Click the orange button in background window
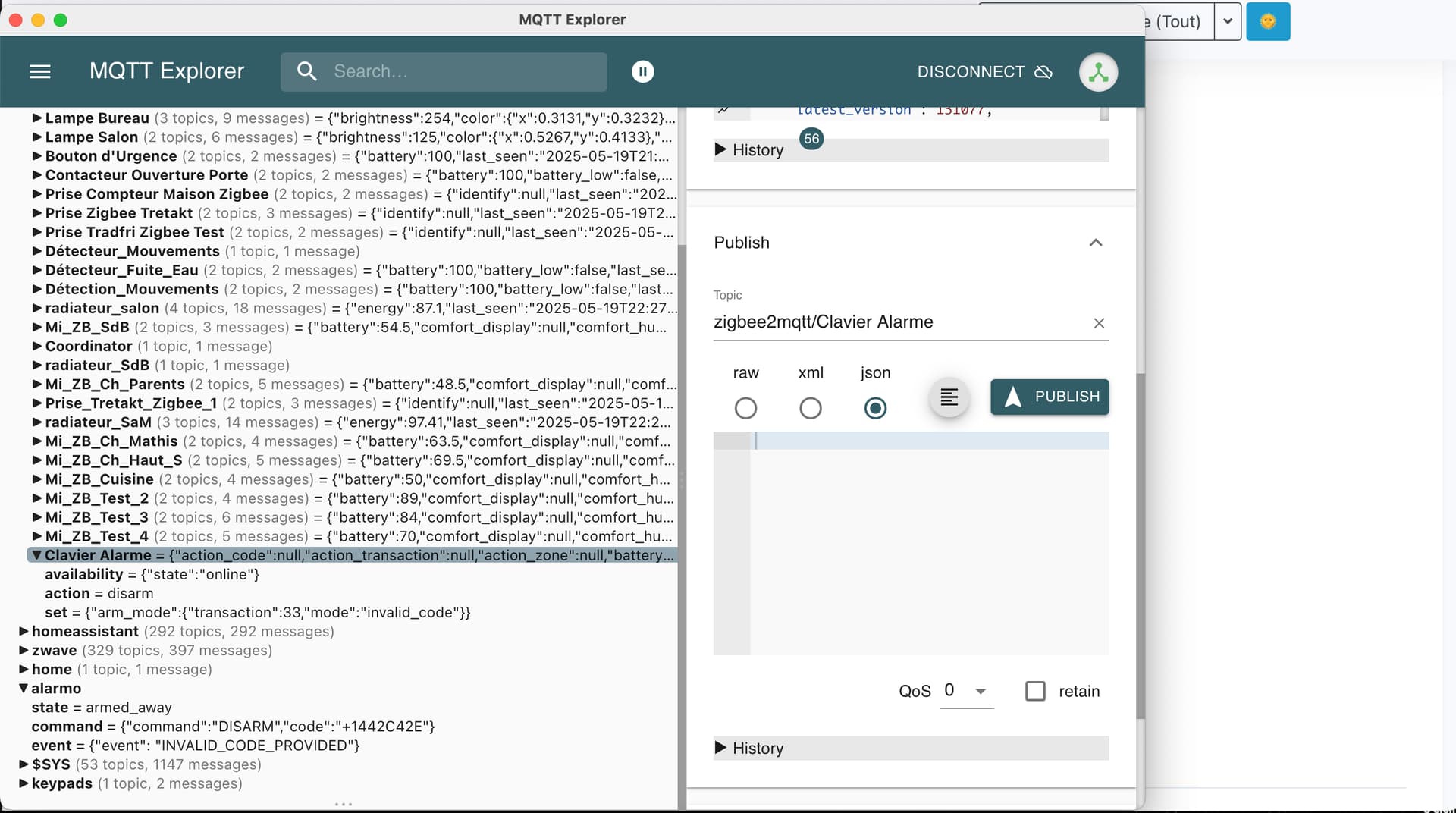 [x=1268, y=21]
